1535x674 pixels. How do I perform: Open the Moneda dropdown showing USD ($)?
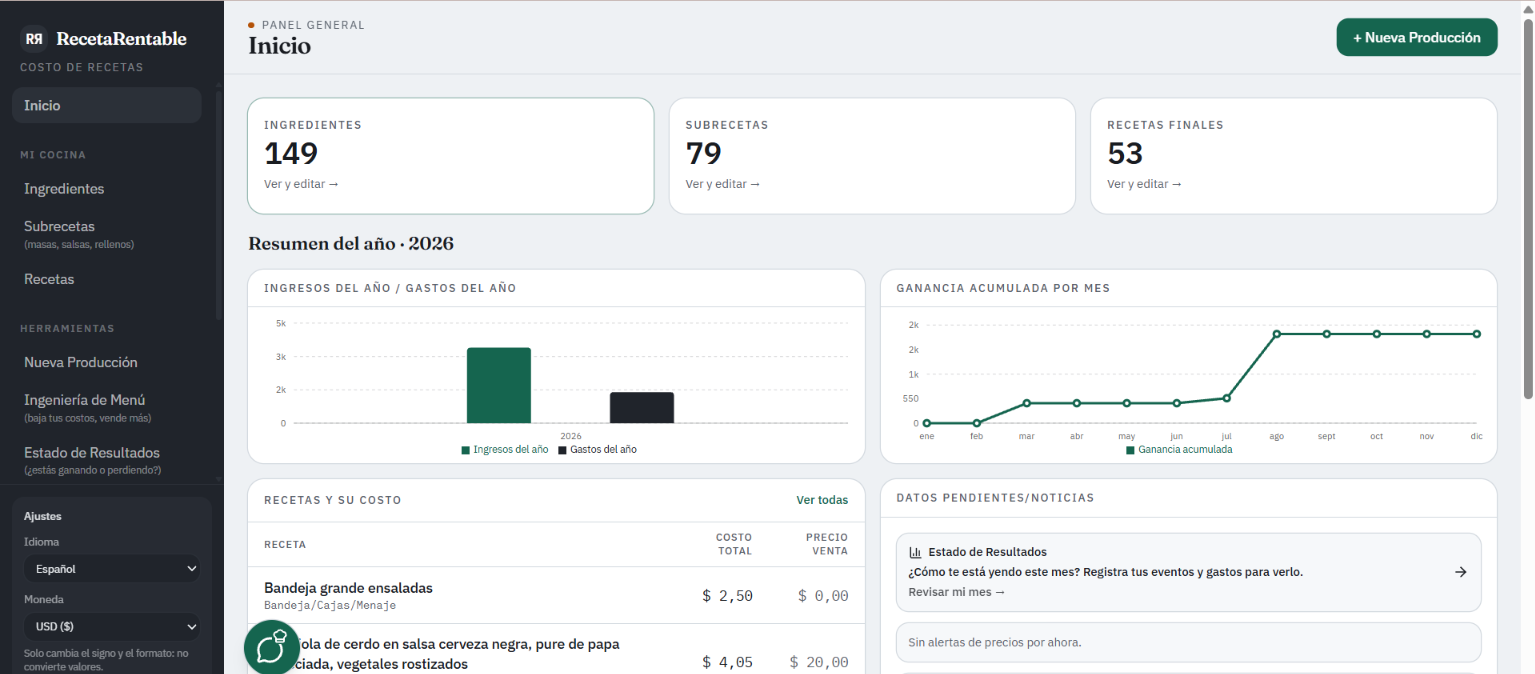point(112,627)
